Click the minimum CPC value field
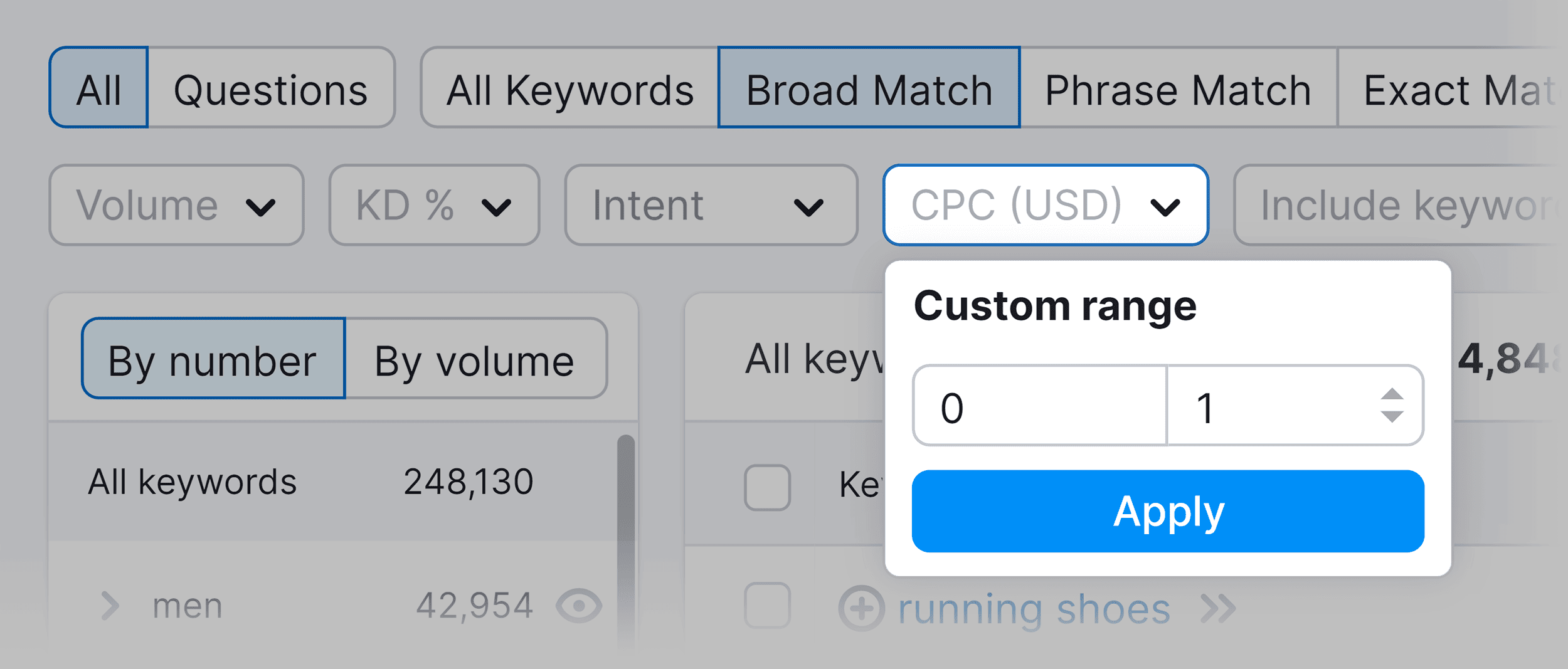 [1038, 406]
